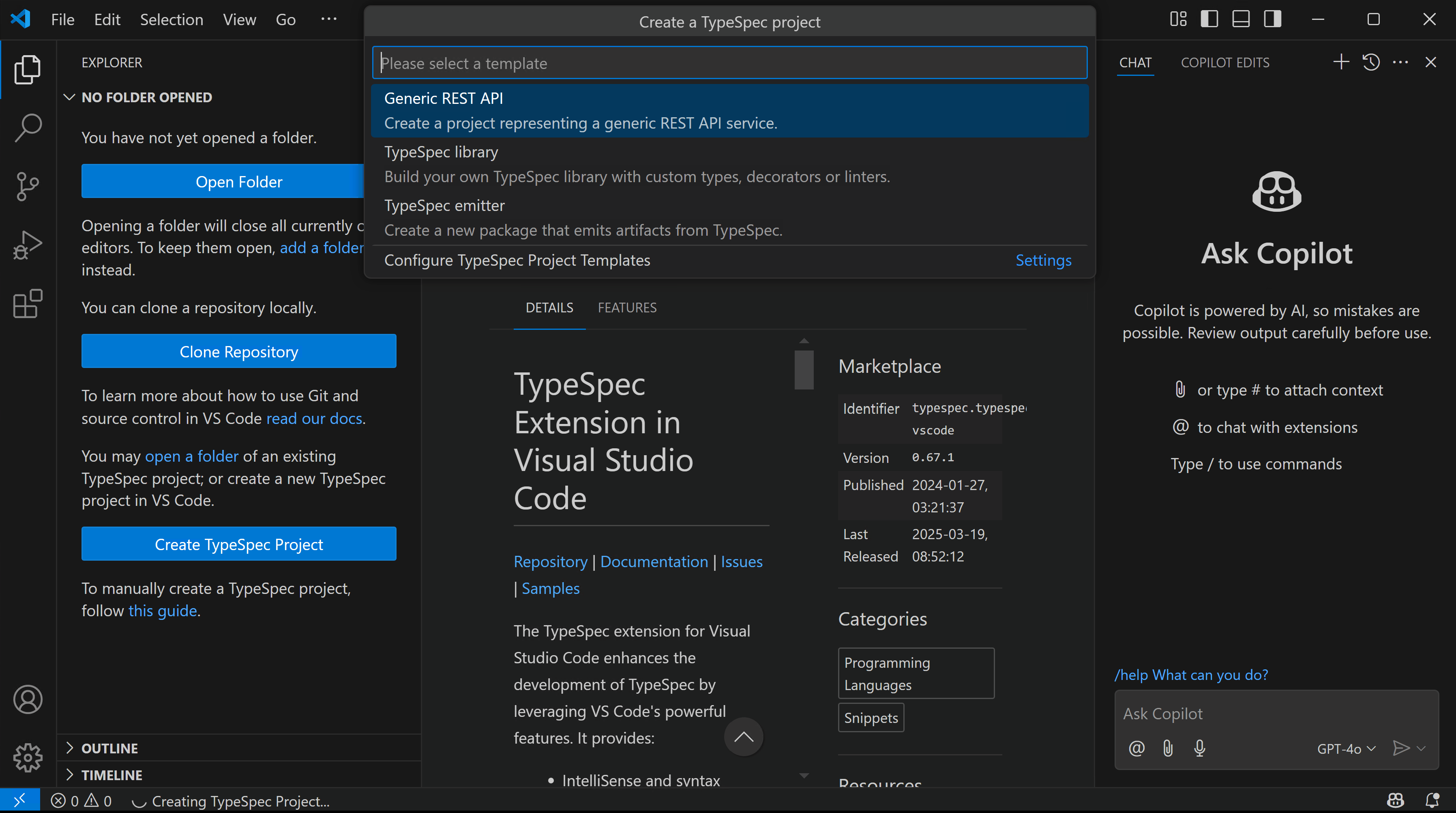Switch to the COPILOT EDITS tab

(1225, 62)
